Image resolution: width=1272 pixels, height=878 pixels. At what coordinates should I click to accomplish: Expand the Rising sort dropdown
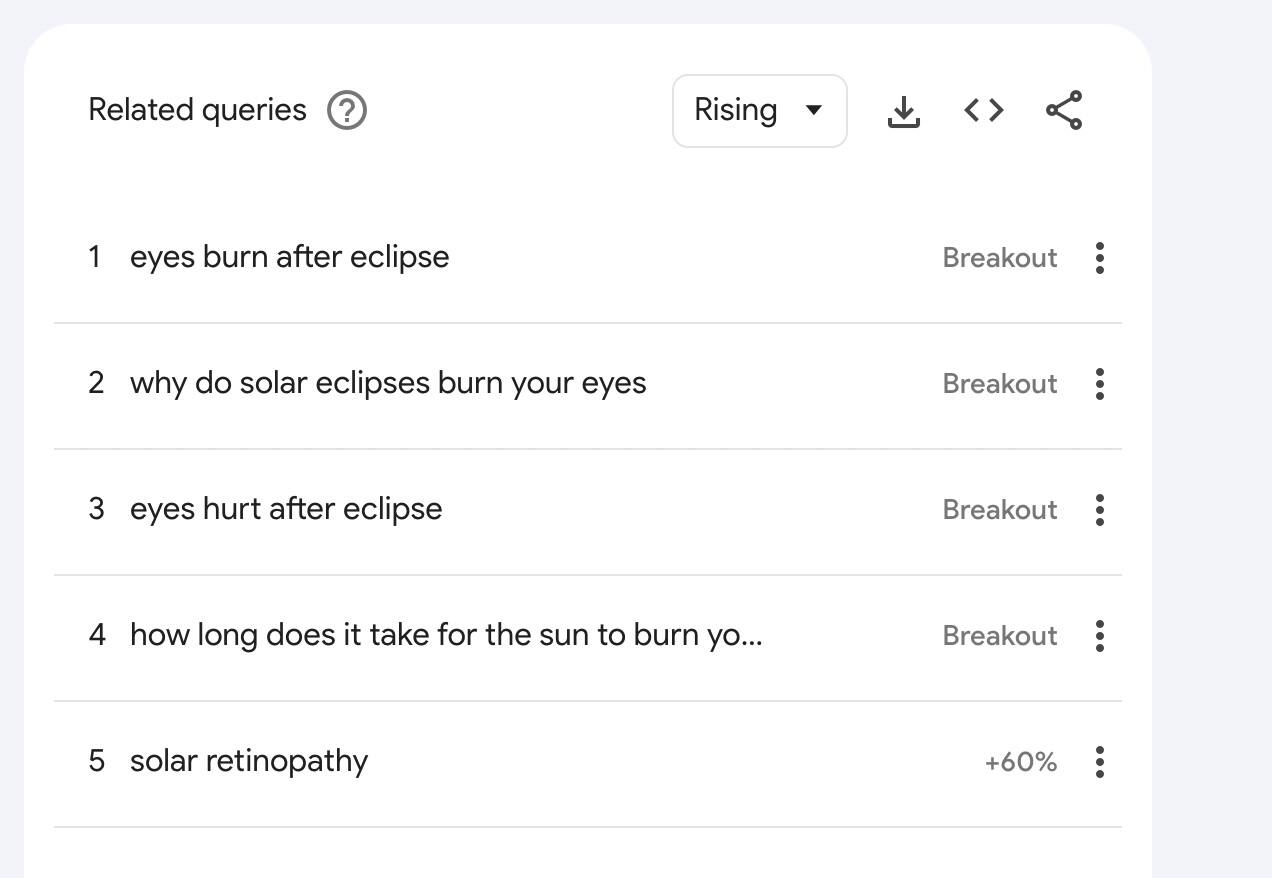[x=758, y=111]
